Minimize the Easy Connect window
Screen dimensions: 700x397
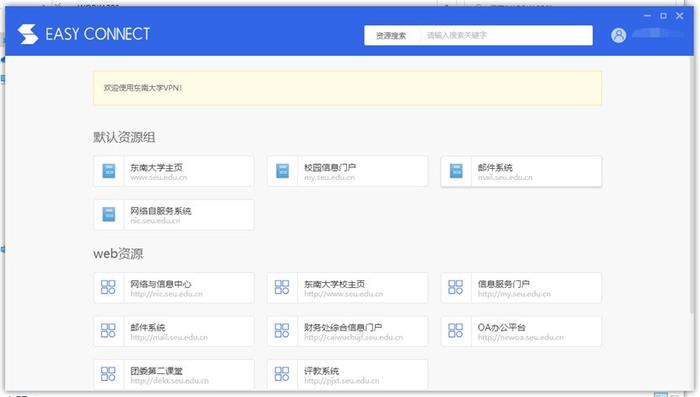click(647, 16)
